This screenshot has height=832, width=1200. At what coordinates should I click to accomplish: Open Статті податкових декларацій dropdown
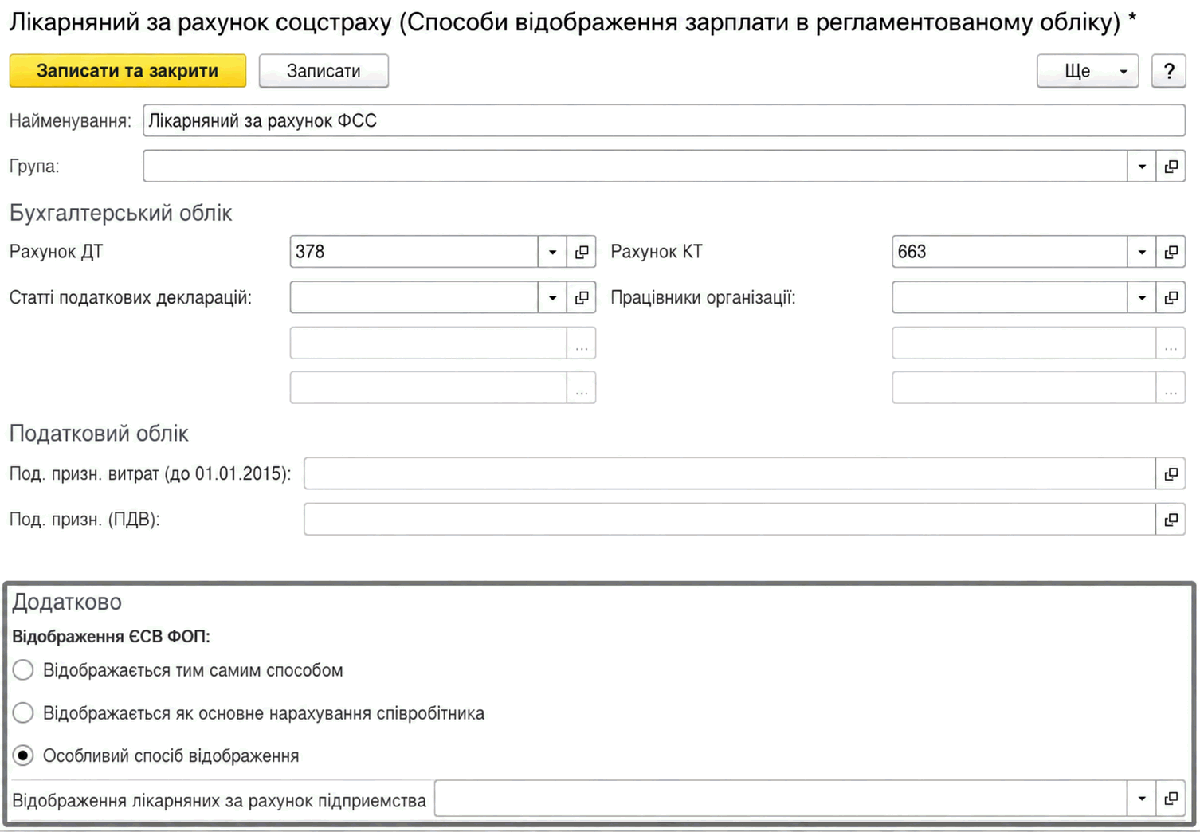coord(553,297)
